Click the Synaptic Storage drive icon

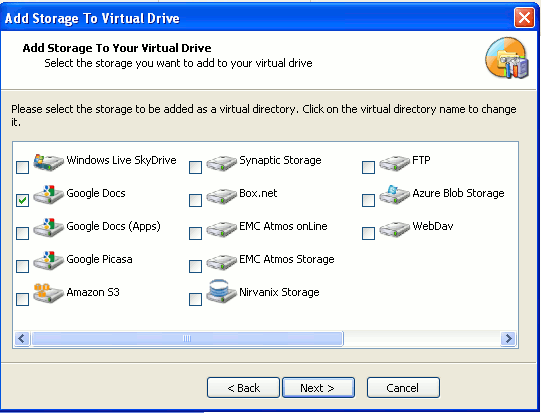[222, 163]
